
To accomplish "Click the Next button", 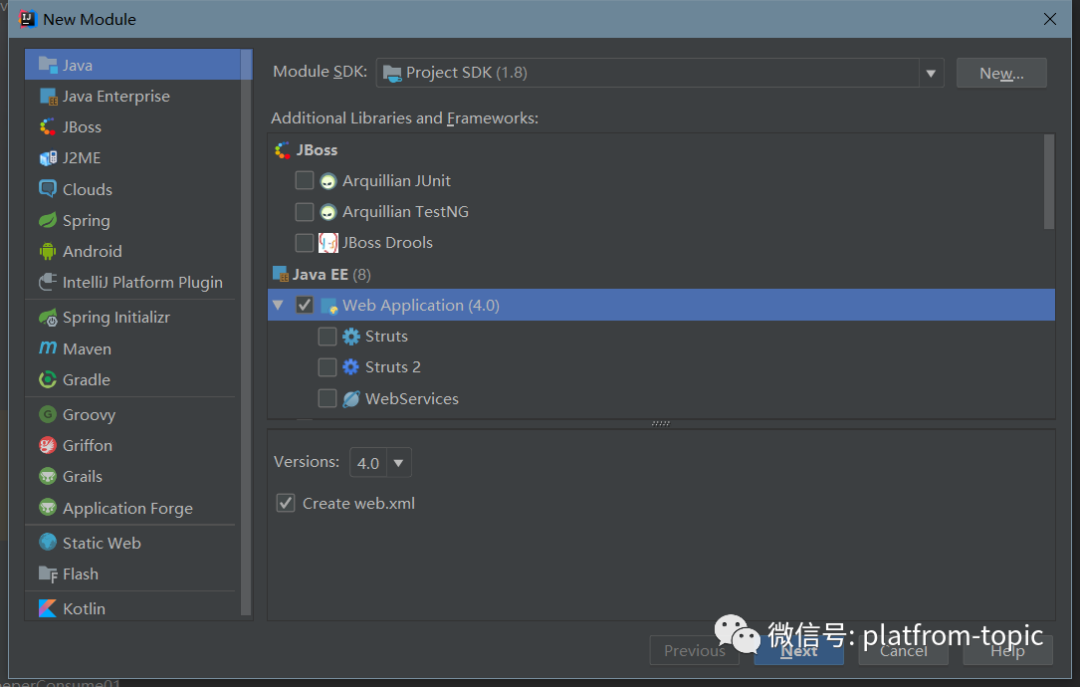I will (x=798, y=650).
